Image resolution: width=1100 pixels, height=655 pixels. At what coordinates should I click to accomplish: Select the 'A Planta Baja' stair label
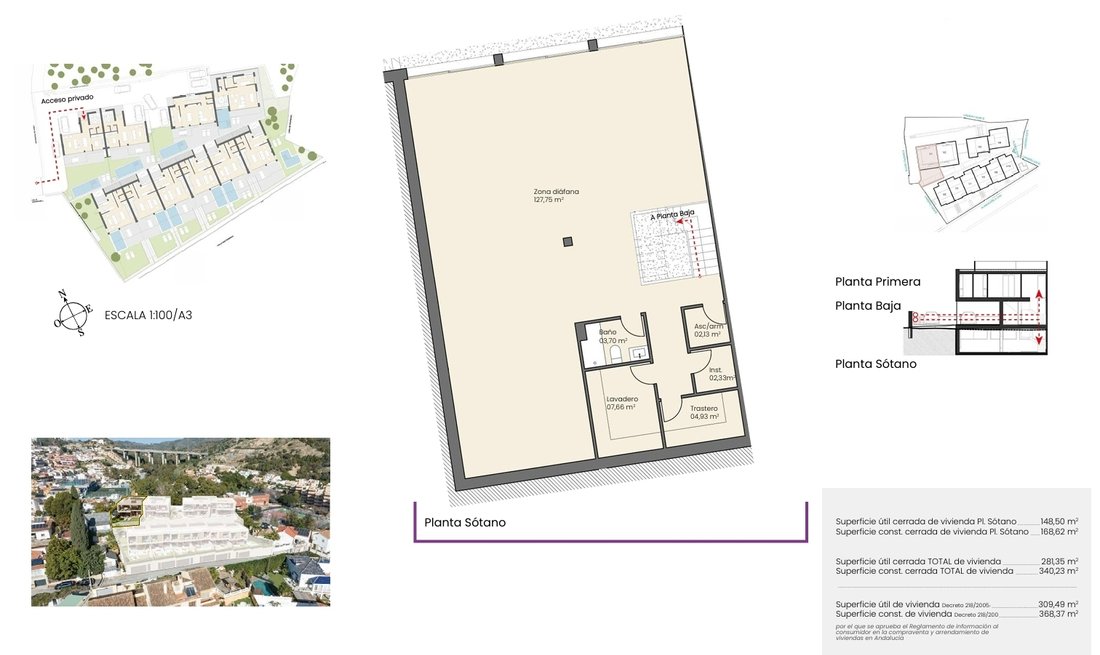[x=672, y=215]
